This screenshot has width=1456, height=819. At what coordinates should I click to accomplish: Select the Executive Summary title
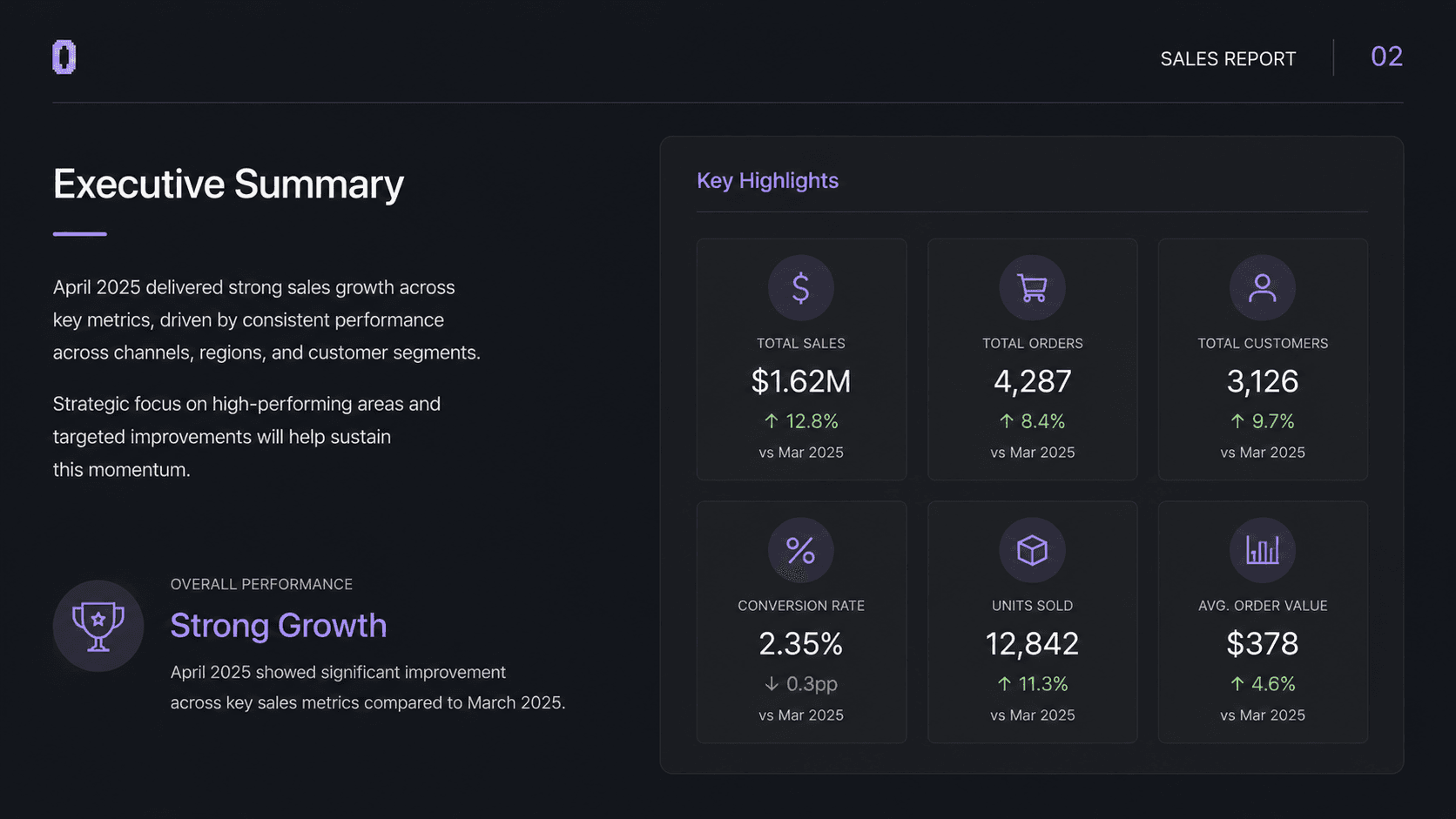pos(228,185)
